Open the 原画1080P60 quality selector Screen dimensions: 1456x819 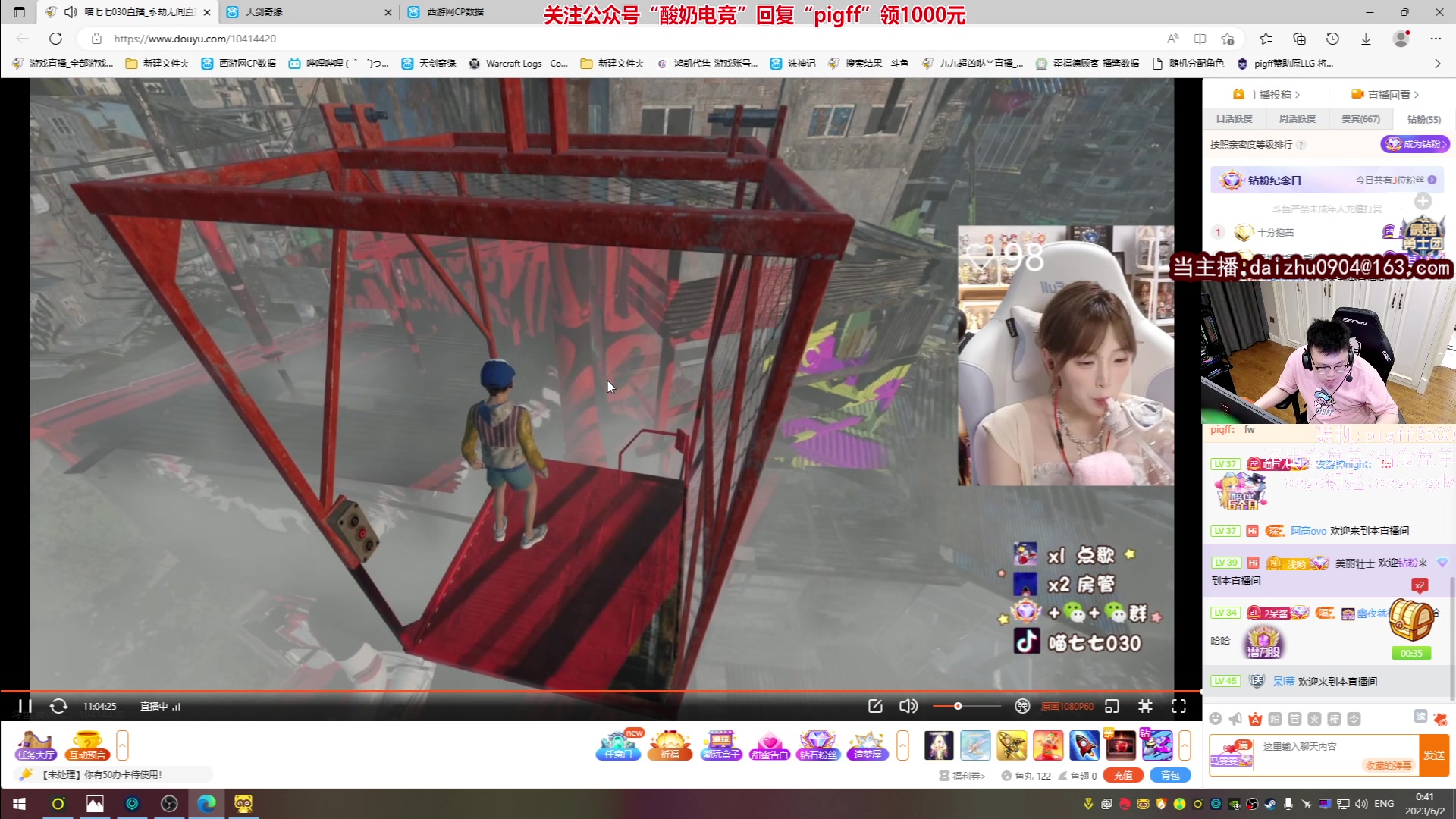point(1067,706)
